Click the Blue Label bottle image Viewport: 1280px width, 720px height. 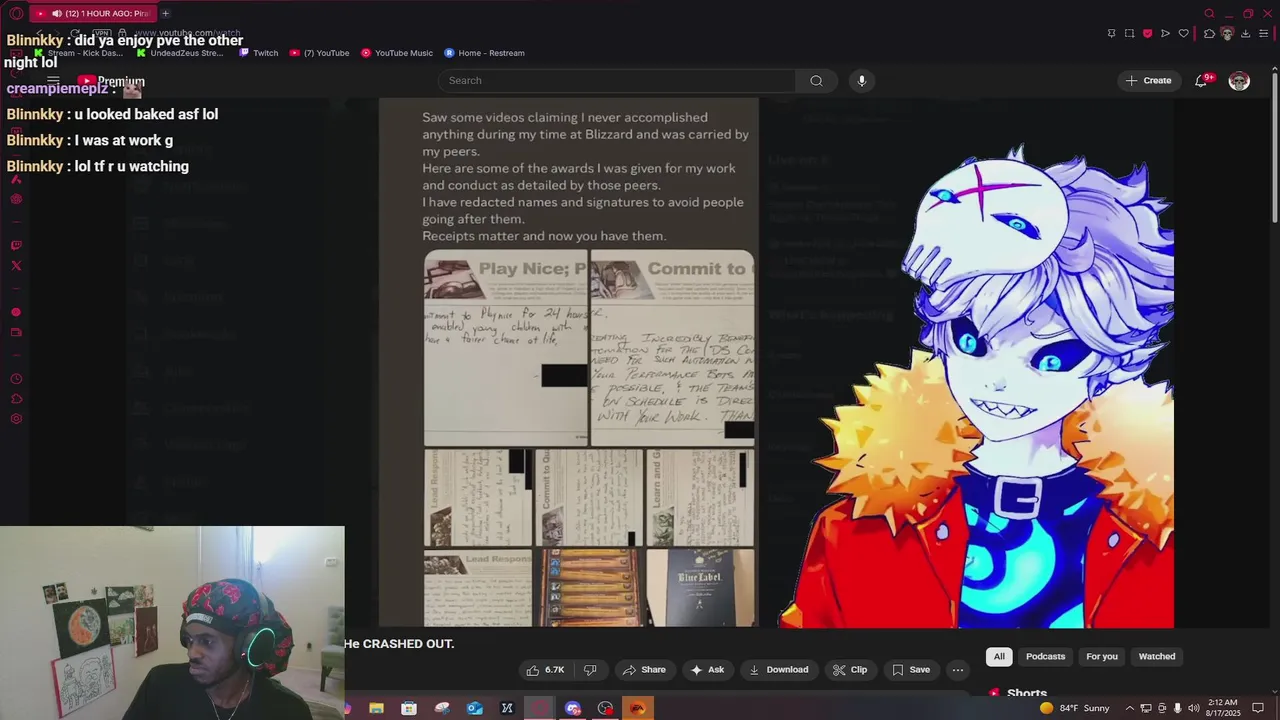tap(700, 589)
